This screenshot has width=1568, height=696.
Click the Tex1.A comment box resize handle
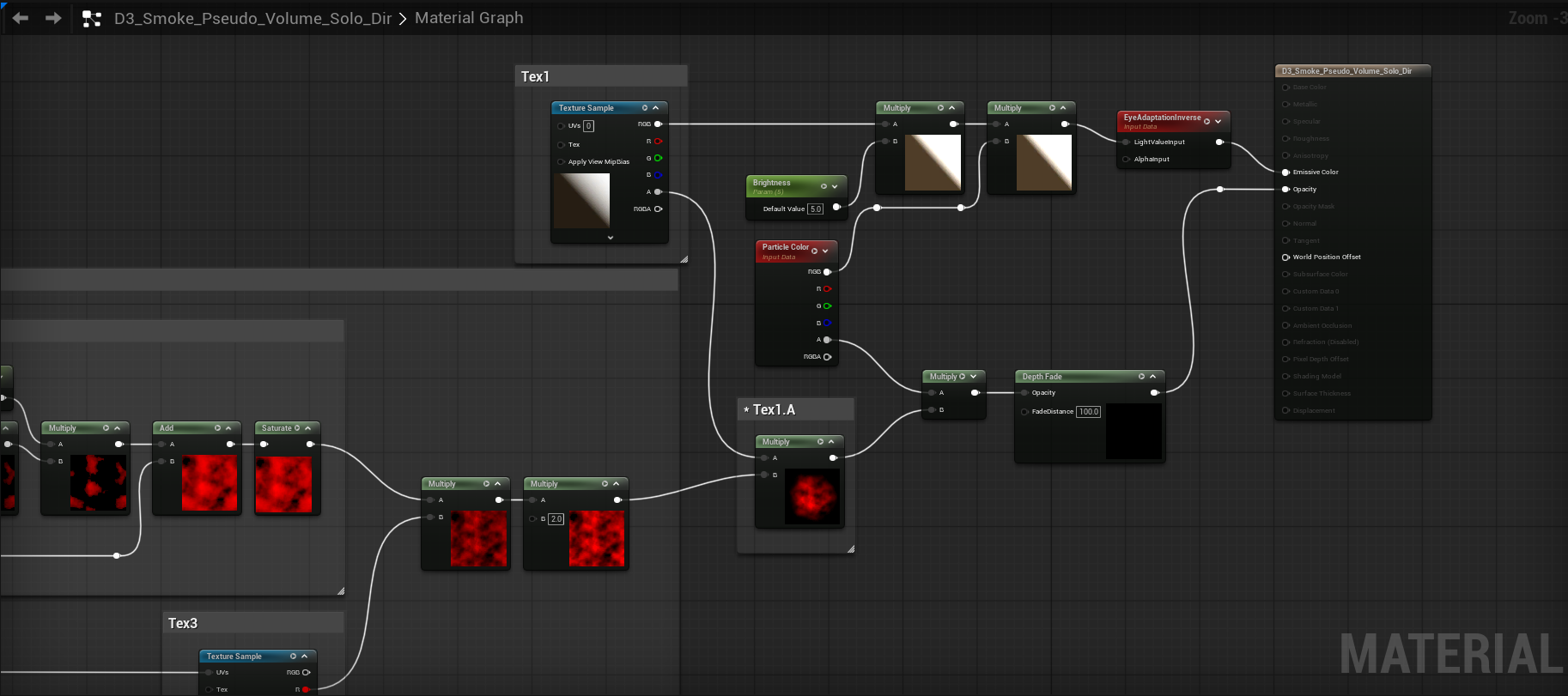click(x=850, y=548)
